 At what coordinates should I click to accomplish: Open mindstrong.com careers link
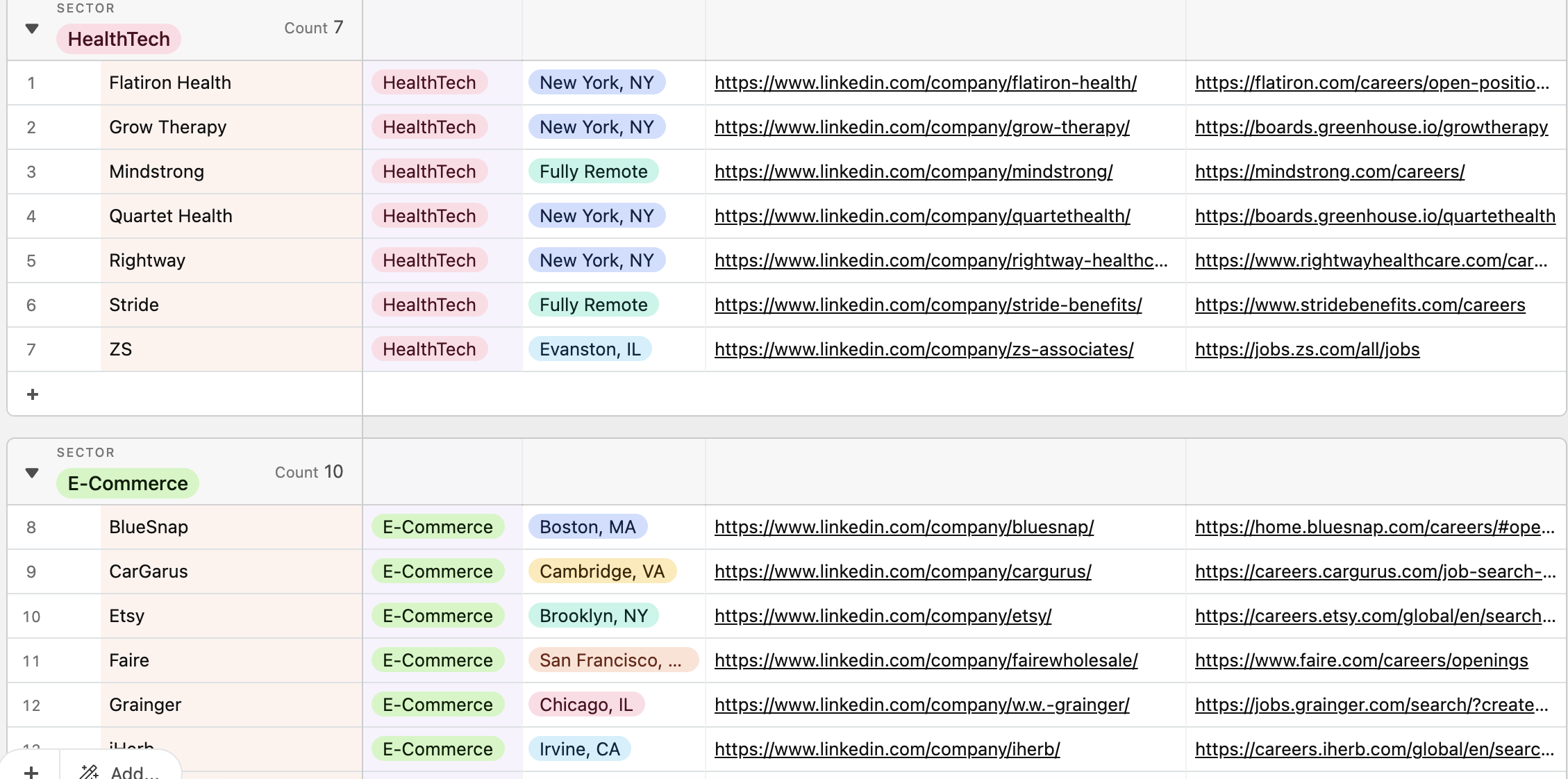coord(1330,171)
